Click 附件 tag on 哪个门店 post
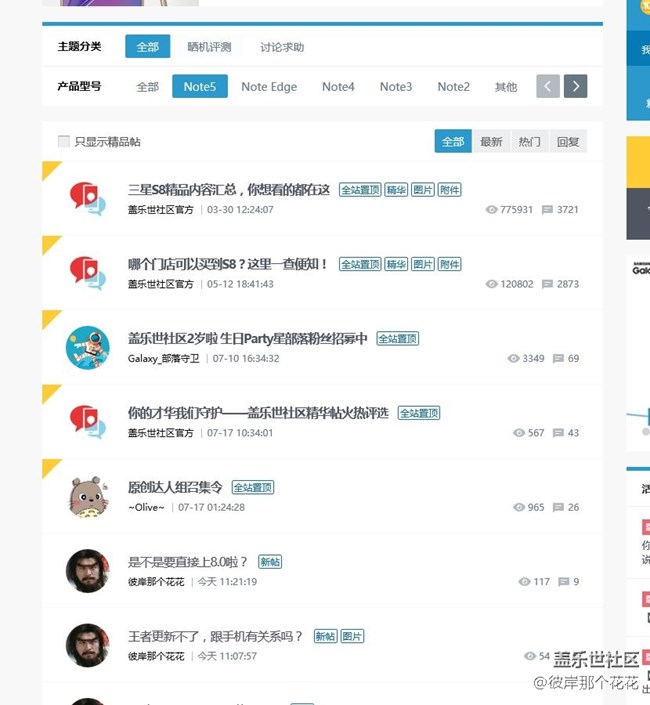This screenshot has width=650, height=705. (x=450, y=264)
